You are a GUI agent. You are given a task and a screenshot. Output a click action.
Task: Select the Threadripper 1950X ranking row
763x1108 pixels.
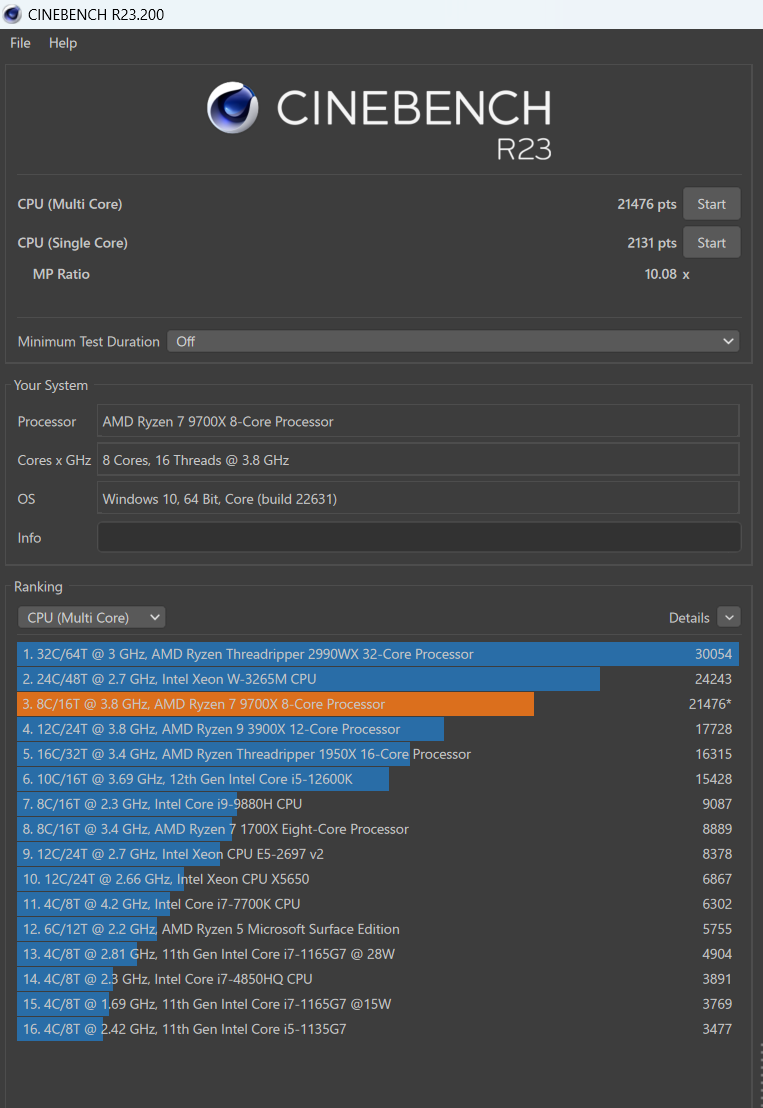point(378,754)
